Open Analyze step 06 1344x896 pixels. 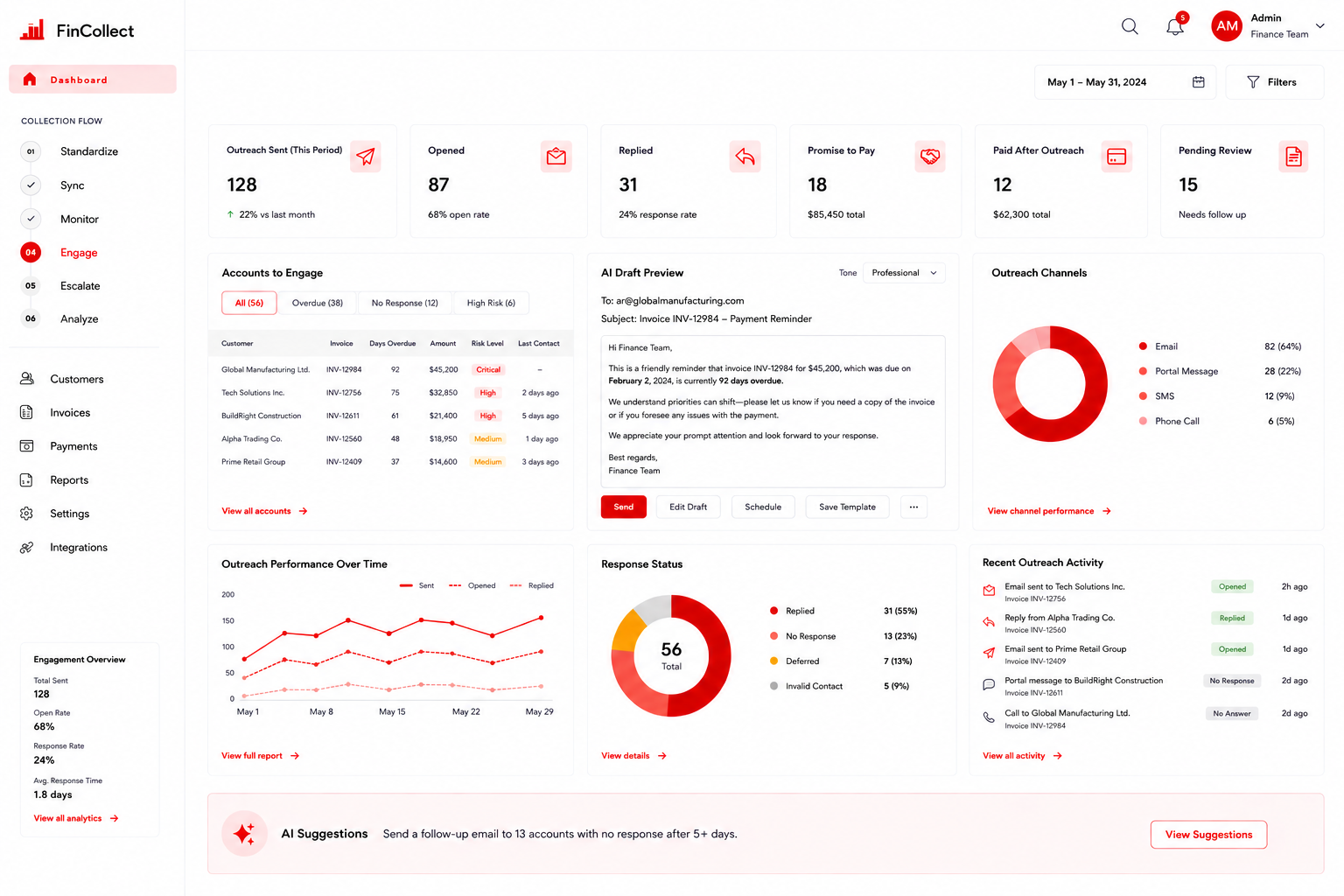pos(59,318)
